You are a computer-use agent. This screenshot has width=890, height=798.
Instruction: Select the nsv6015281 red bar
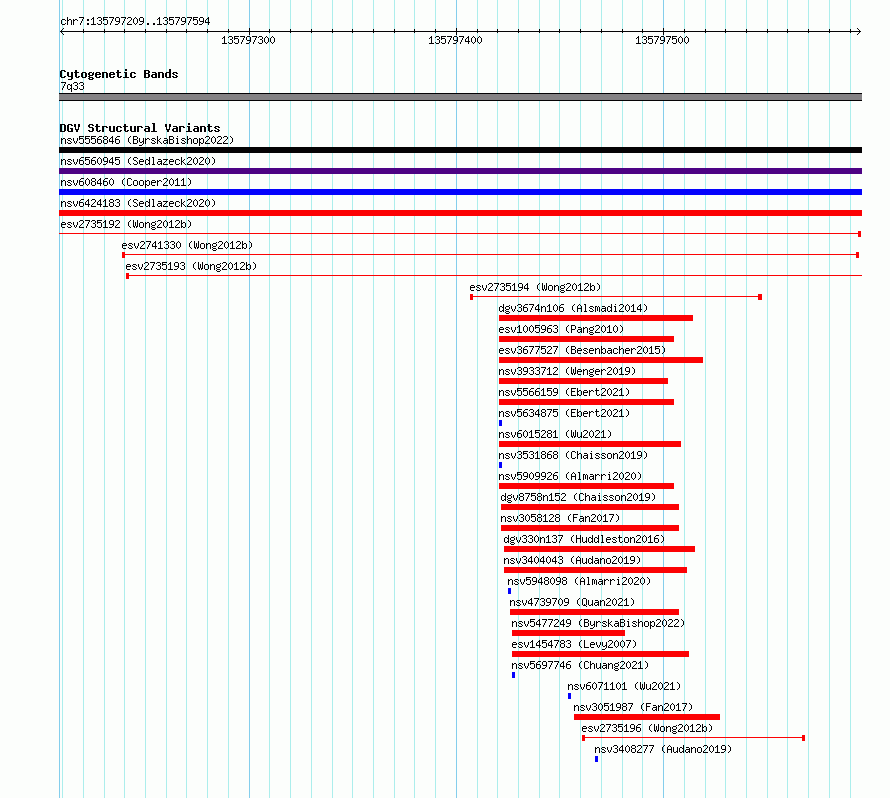click(x=590, y=444)
